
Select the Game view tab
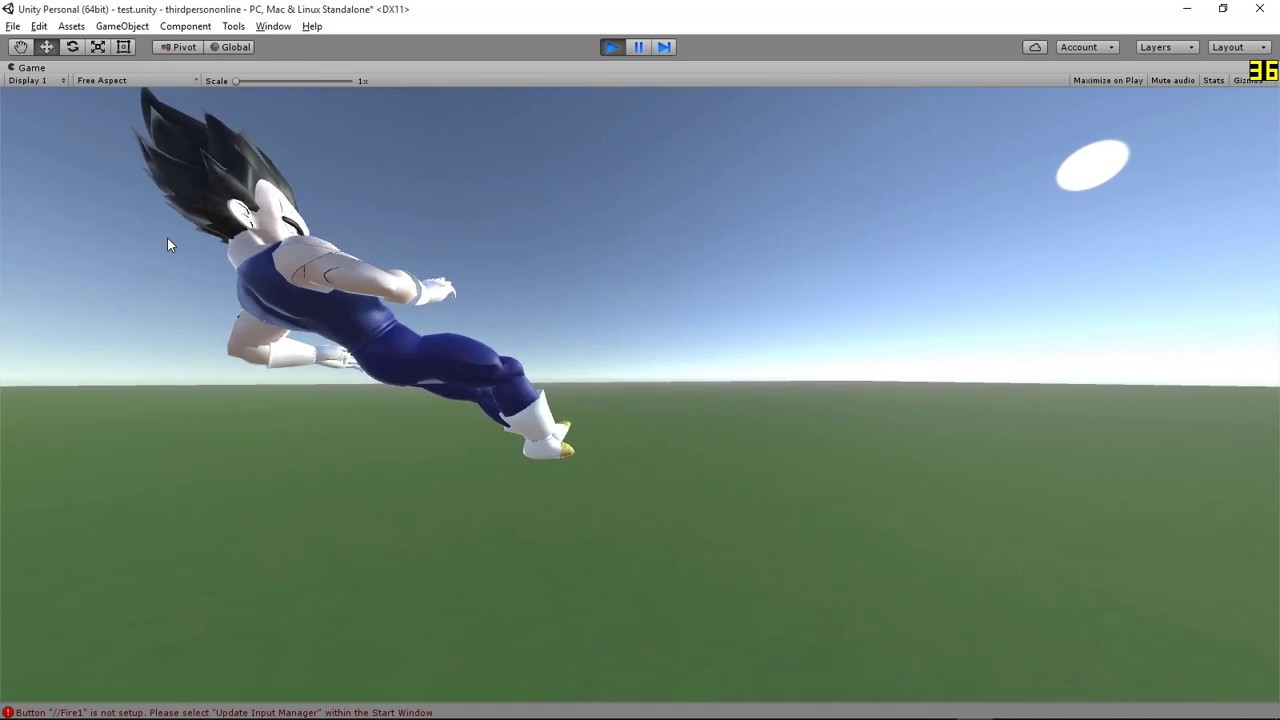pos(27,67)
